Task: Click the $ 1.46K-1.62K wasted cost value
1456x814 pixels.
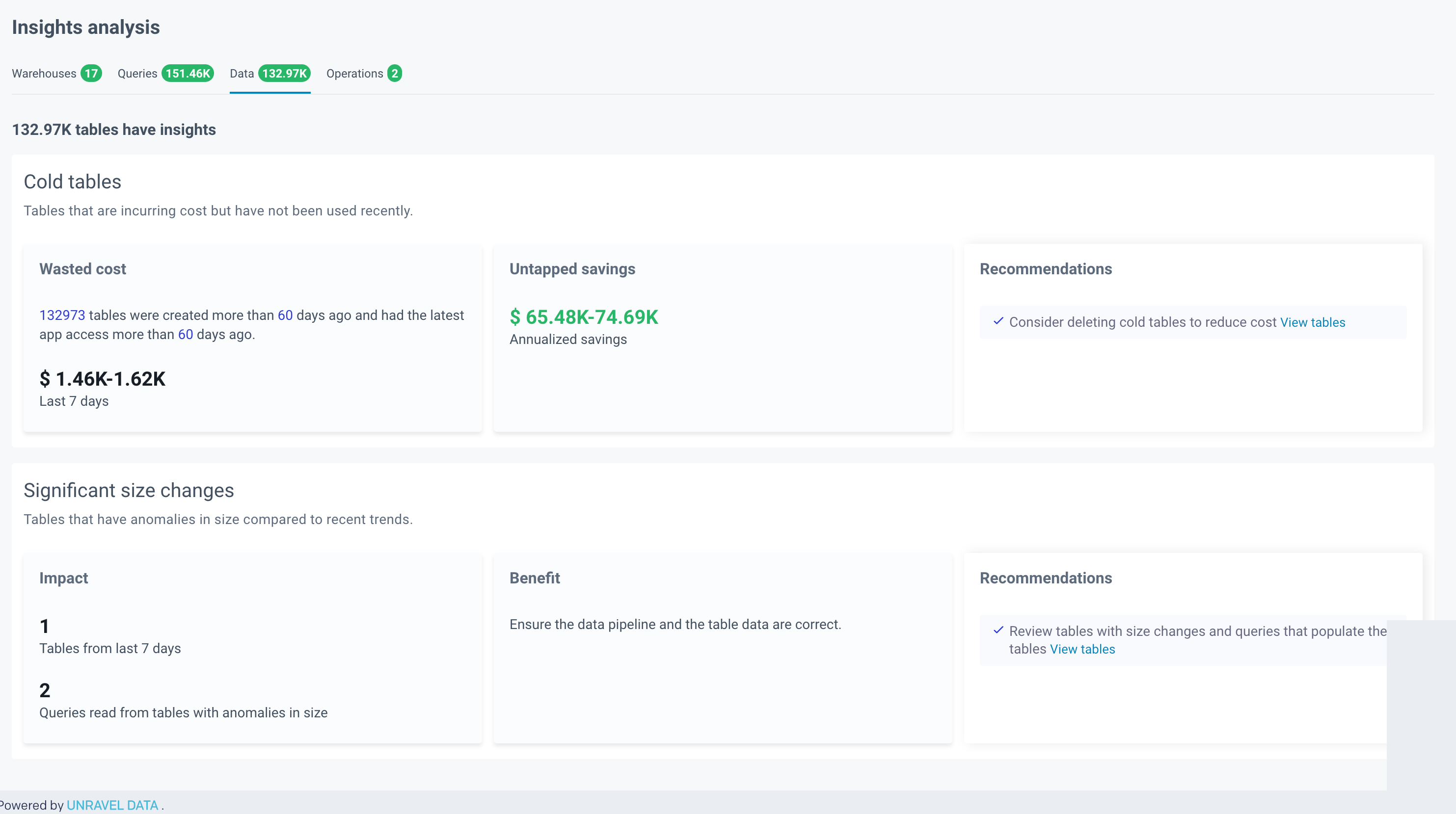Action: coord(102,378)
